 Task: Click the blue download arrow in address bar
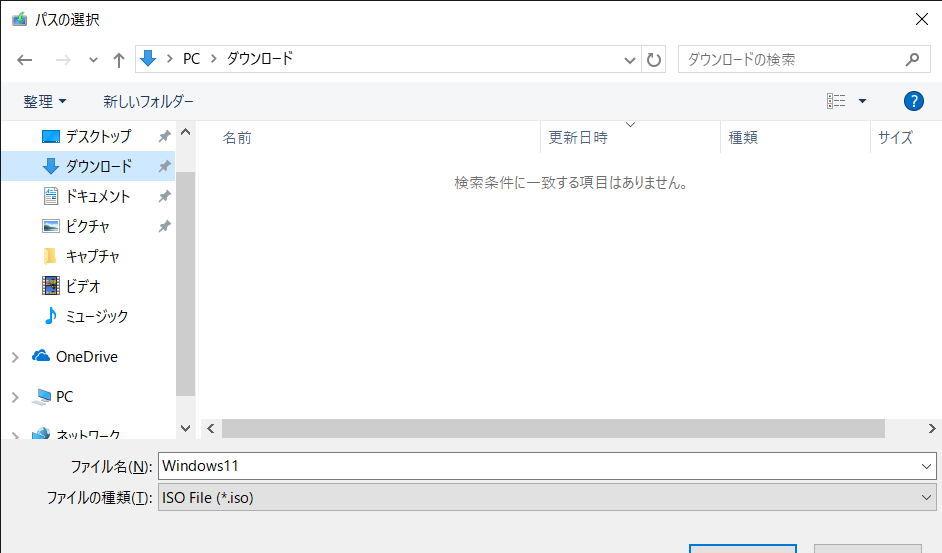(x=148, y=58)
